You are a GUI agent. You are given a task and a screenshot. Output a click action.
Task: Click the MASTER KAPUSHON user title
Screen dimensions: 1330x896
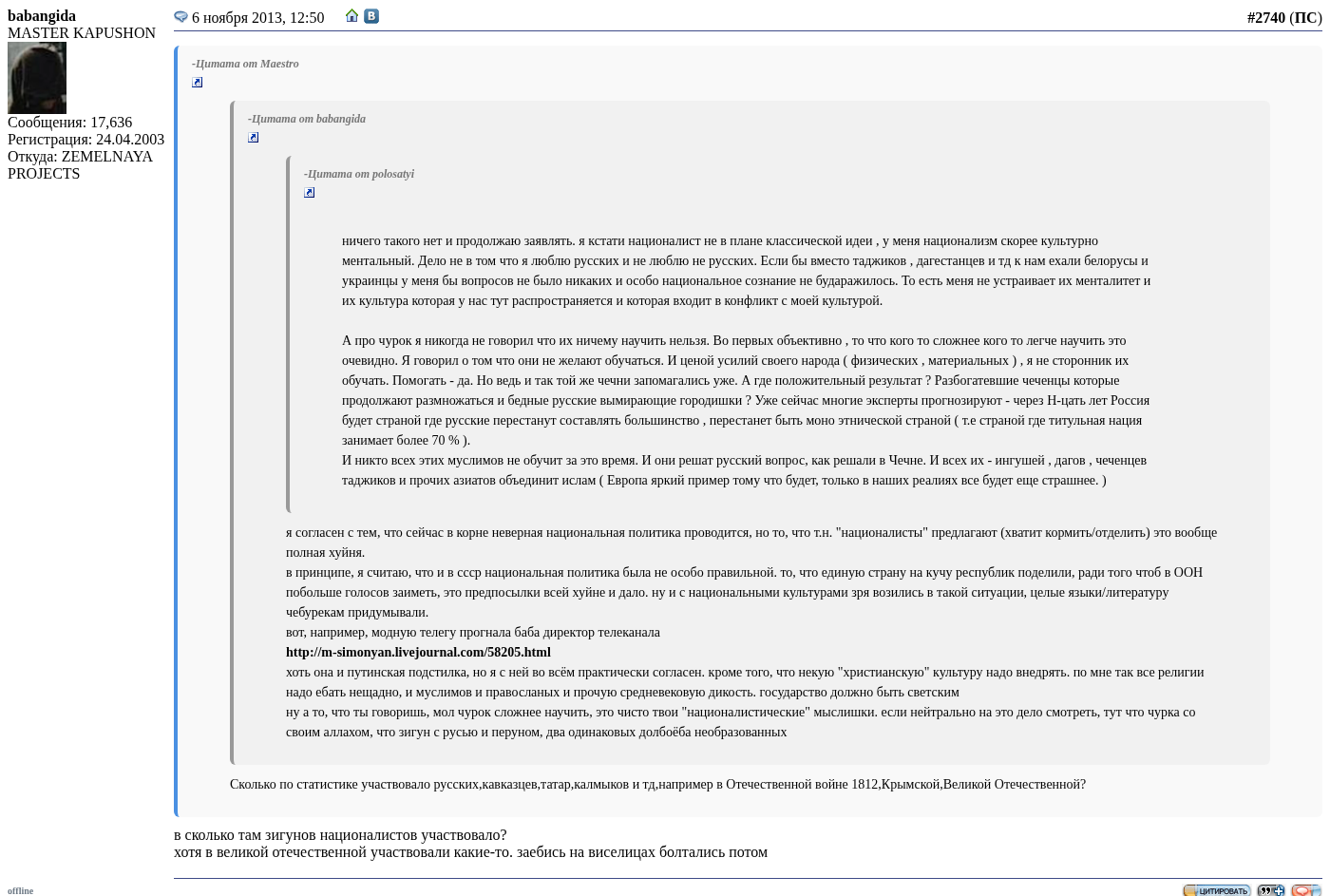82,33
